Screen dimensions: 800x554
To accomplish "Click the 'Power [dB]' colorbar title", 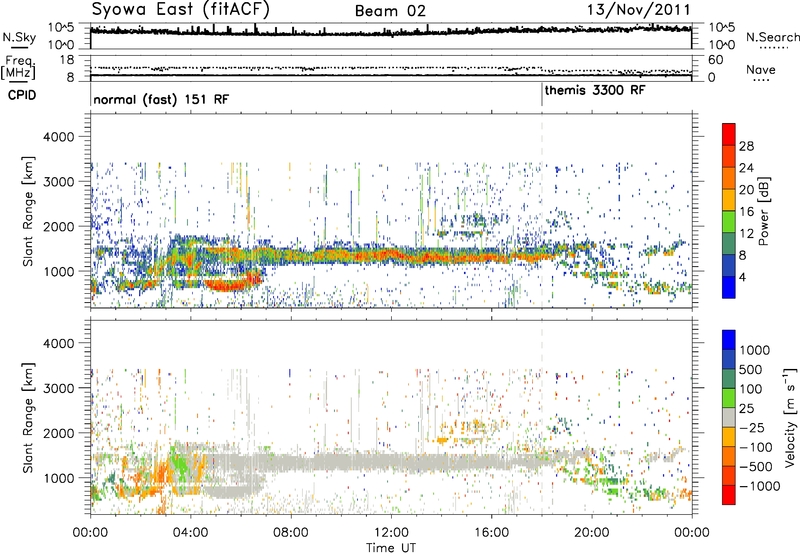I will [763, 211].
